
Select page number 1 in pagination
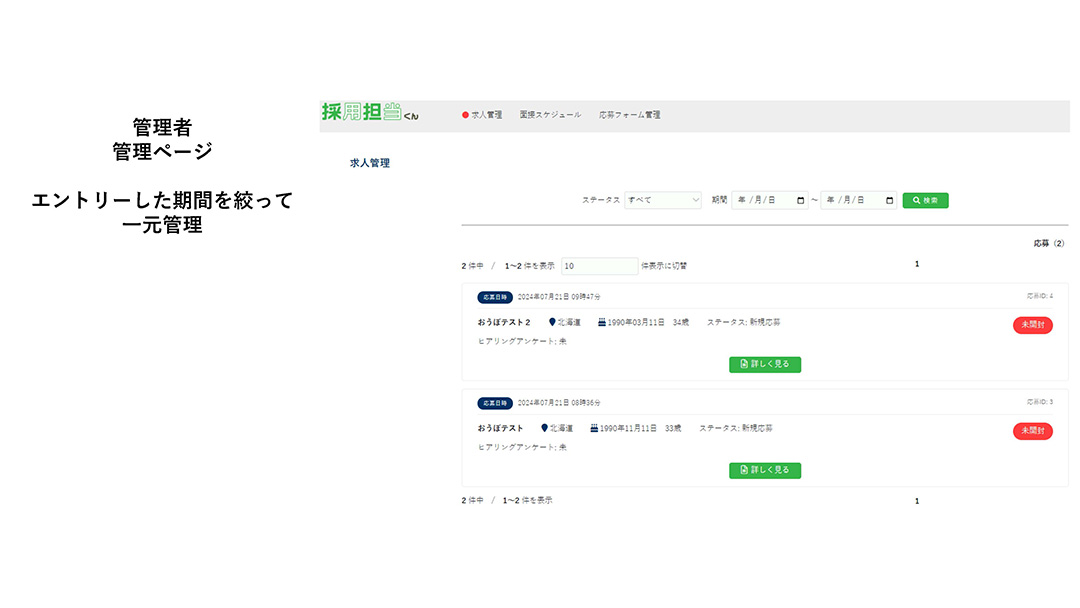coord(917,264)
